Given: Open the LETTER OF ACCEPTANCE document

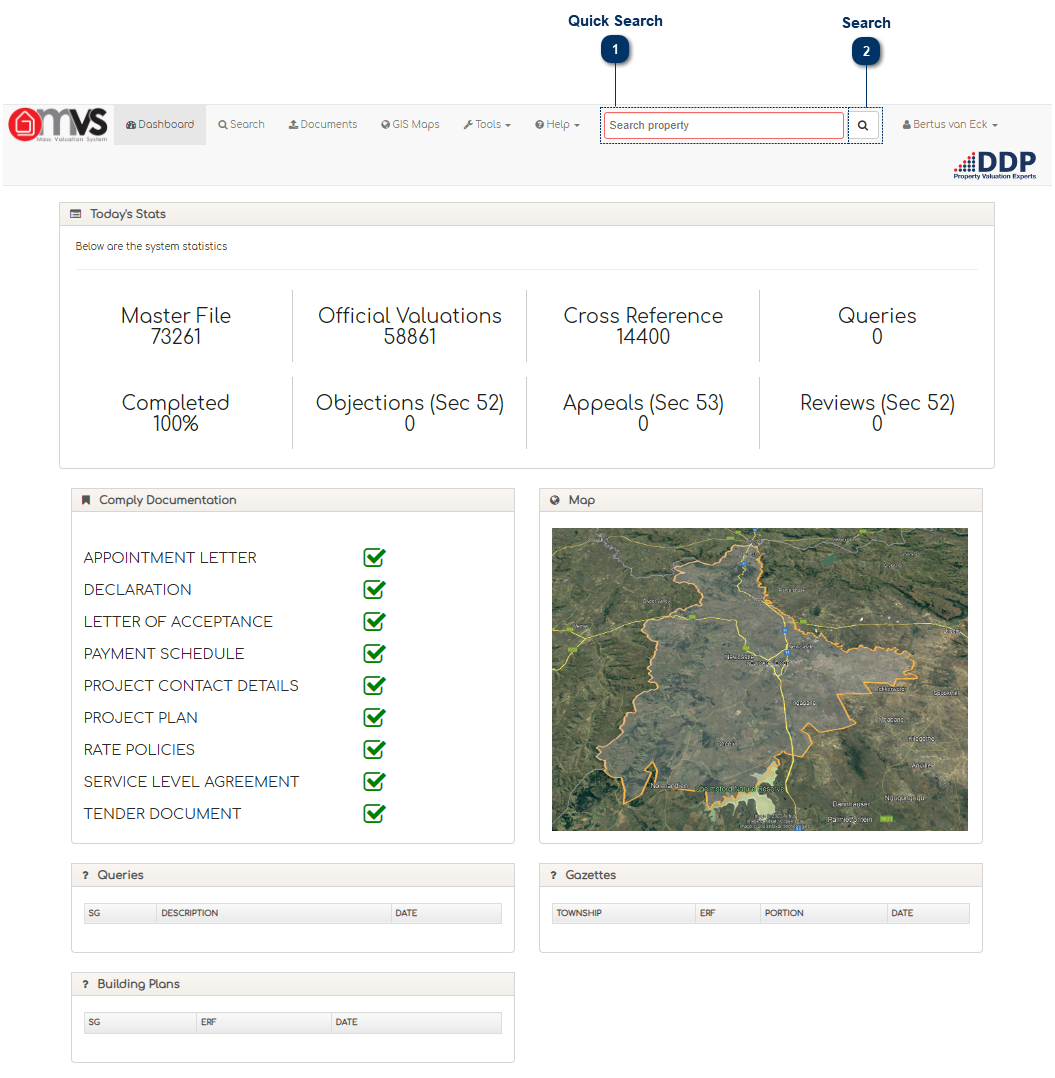Looking at the screenshot, I should pos(178,622).
